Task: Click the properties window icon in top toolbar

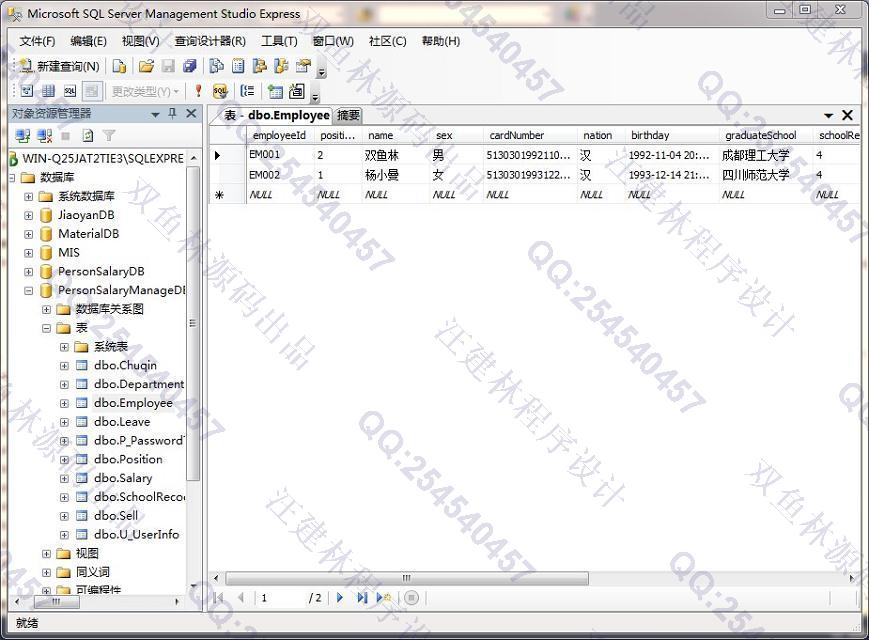Action: (x=303, y=66)
